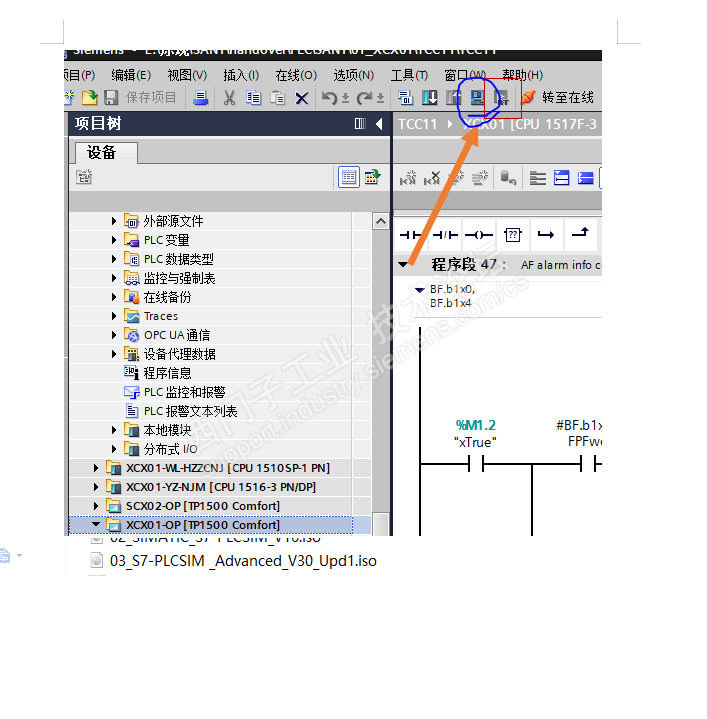Click the Open branch arrow icon
This screenshot has width=707, height=719.
[x=546, y=235]
